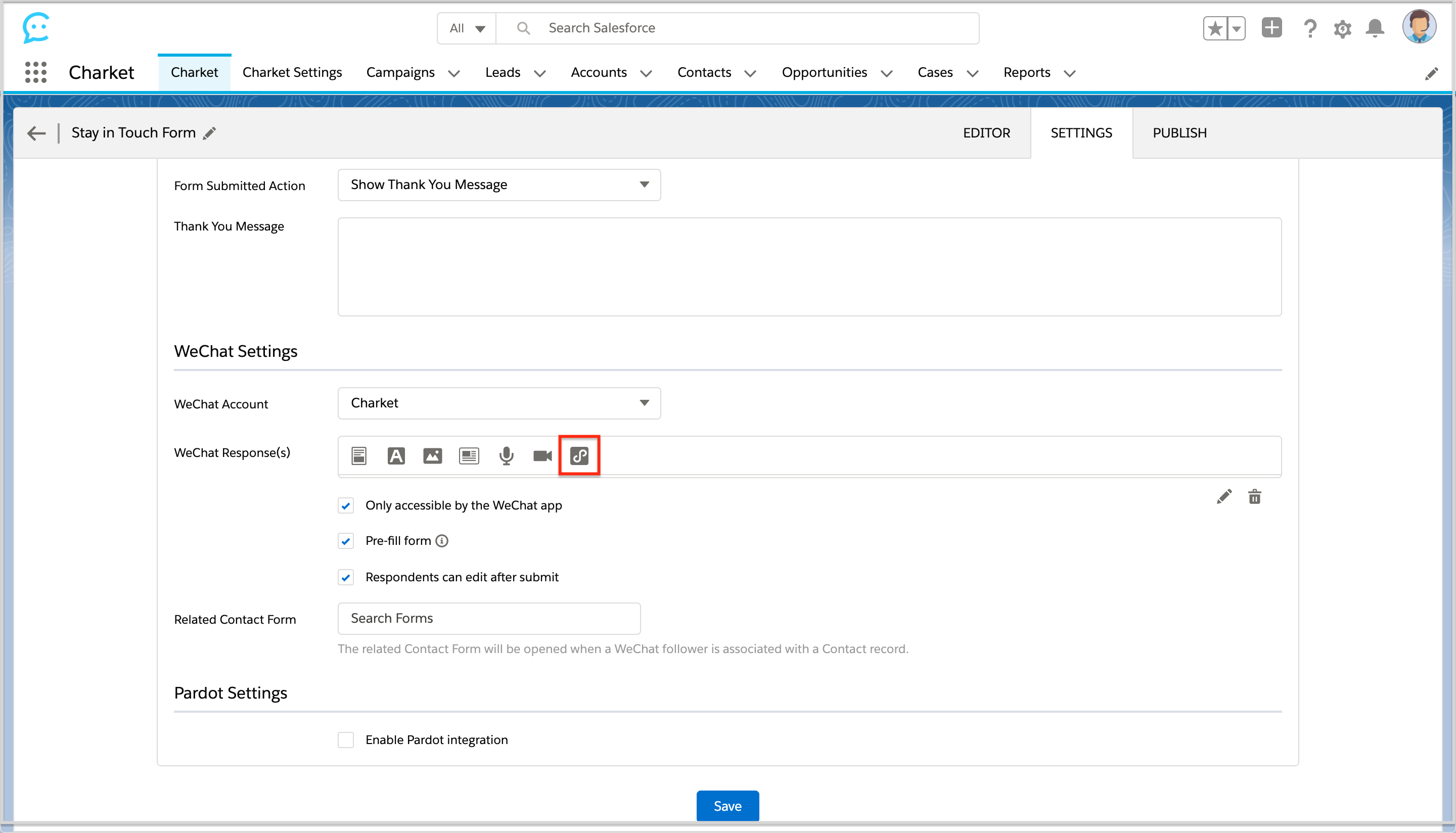
Task: Toggle Respondents can edit after submit
Action: (346, 577)
